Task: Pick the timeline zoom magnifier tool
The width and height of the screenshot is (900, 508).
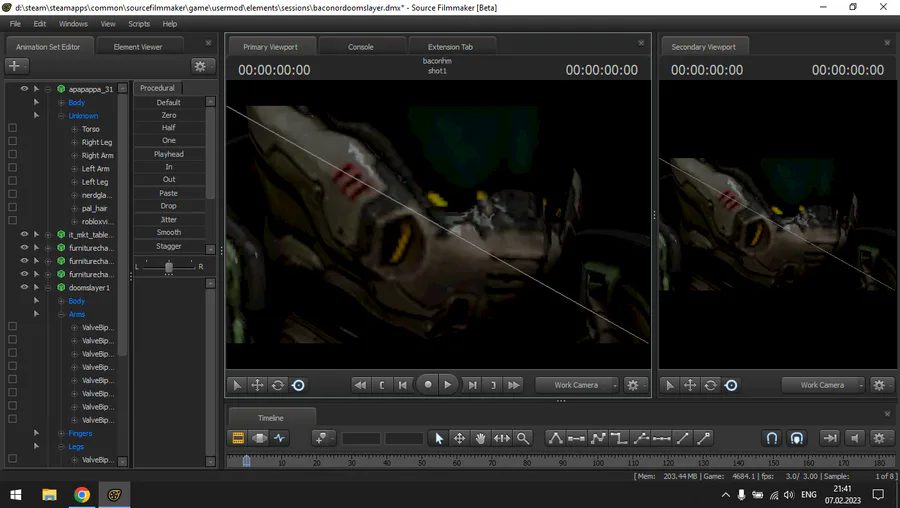Action: pyautogui.click(x=523, y=439)
